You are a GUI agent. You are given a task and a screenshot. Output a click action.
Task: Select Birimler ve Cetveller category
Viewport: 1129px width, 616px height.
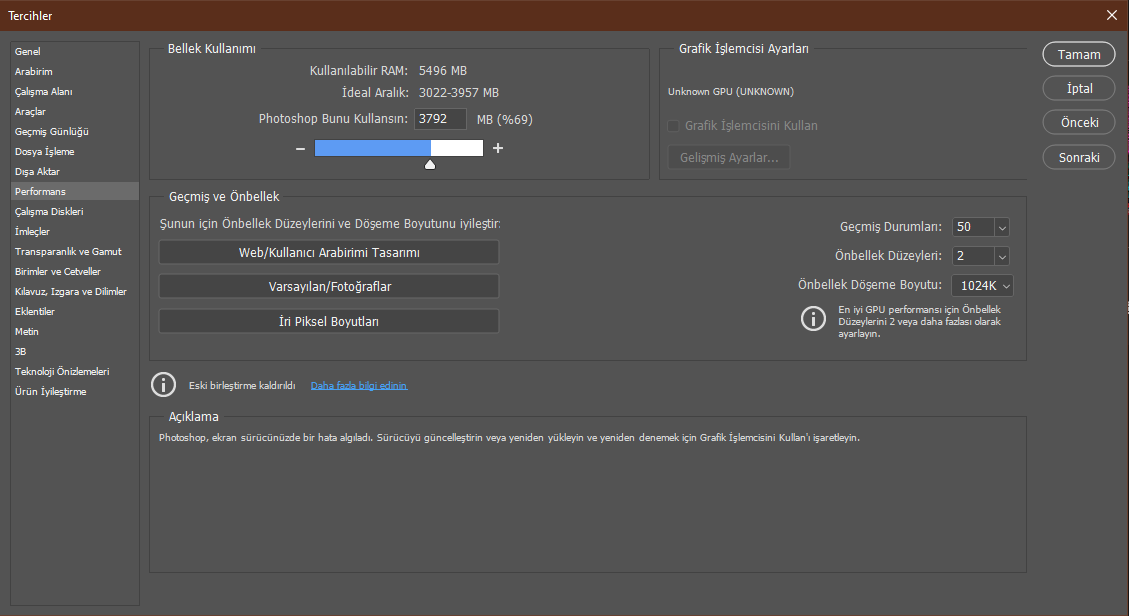tap(75, 271)
